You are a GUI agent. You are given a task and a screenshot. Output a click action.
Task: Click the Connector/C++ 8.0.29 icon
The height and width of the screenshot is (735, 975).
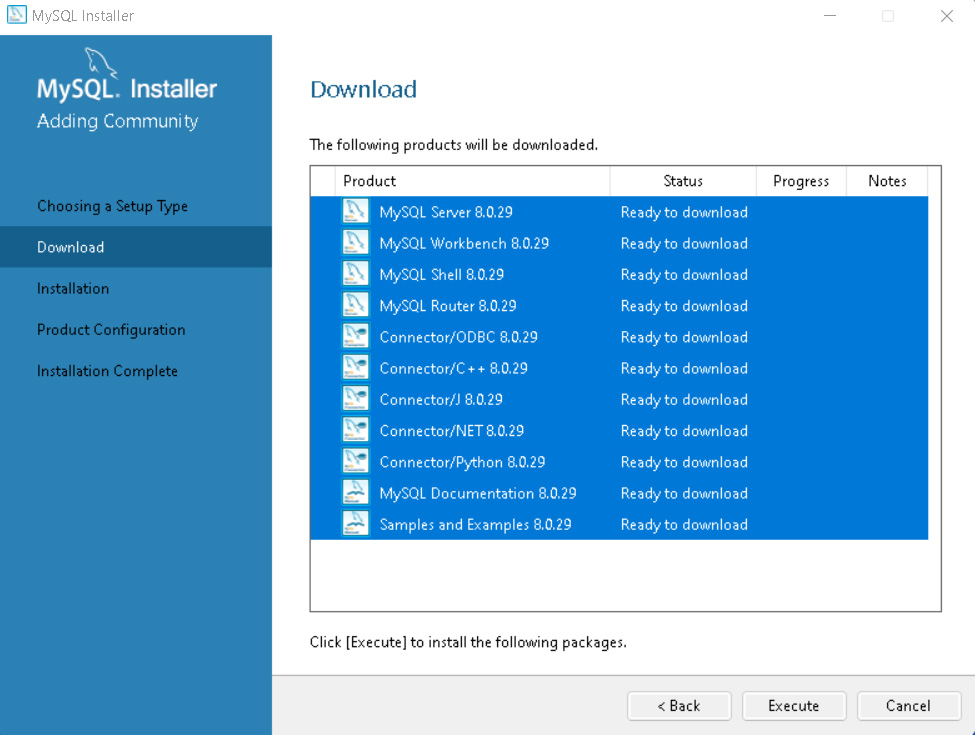click(356, 368)
